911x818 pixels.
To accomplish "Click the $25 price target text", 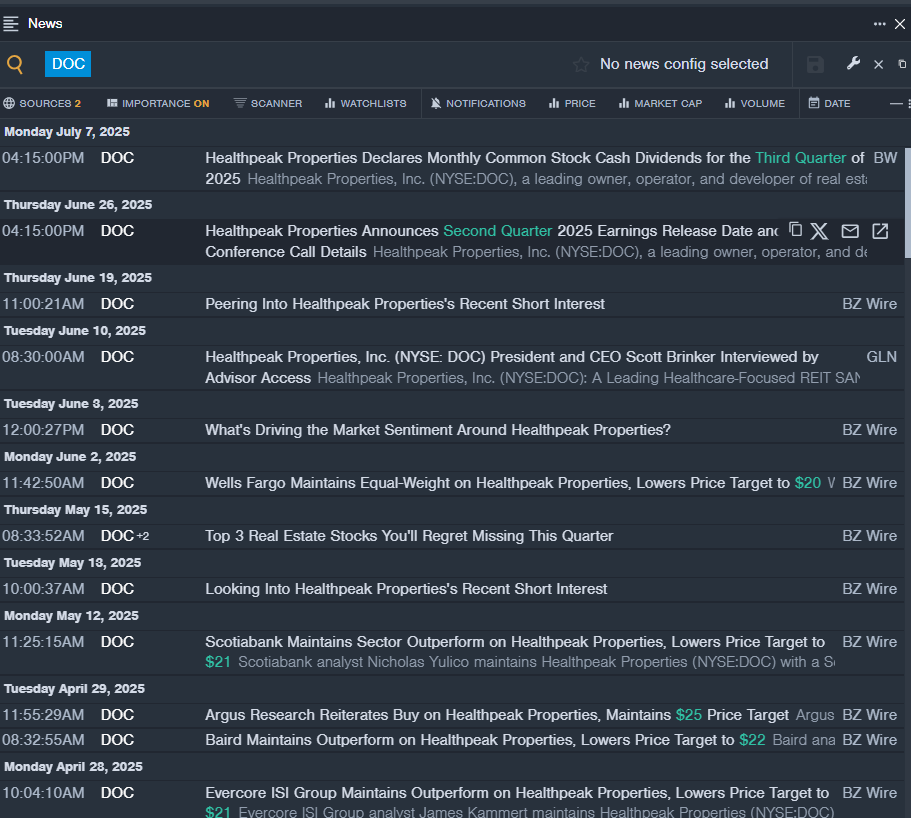I will click(x=688, y=715).
